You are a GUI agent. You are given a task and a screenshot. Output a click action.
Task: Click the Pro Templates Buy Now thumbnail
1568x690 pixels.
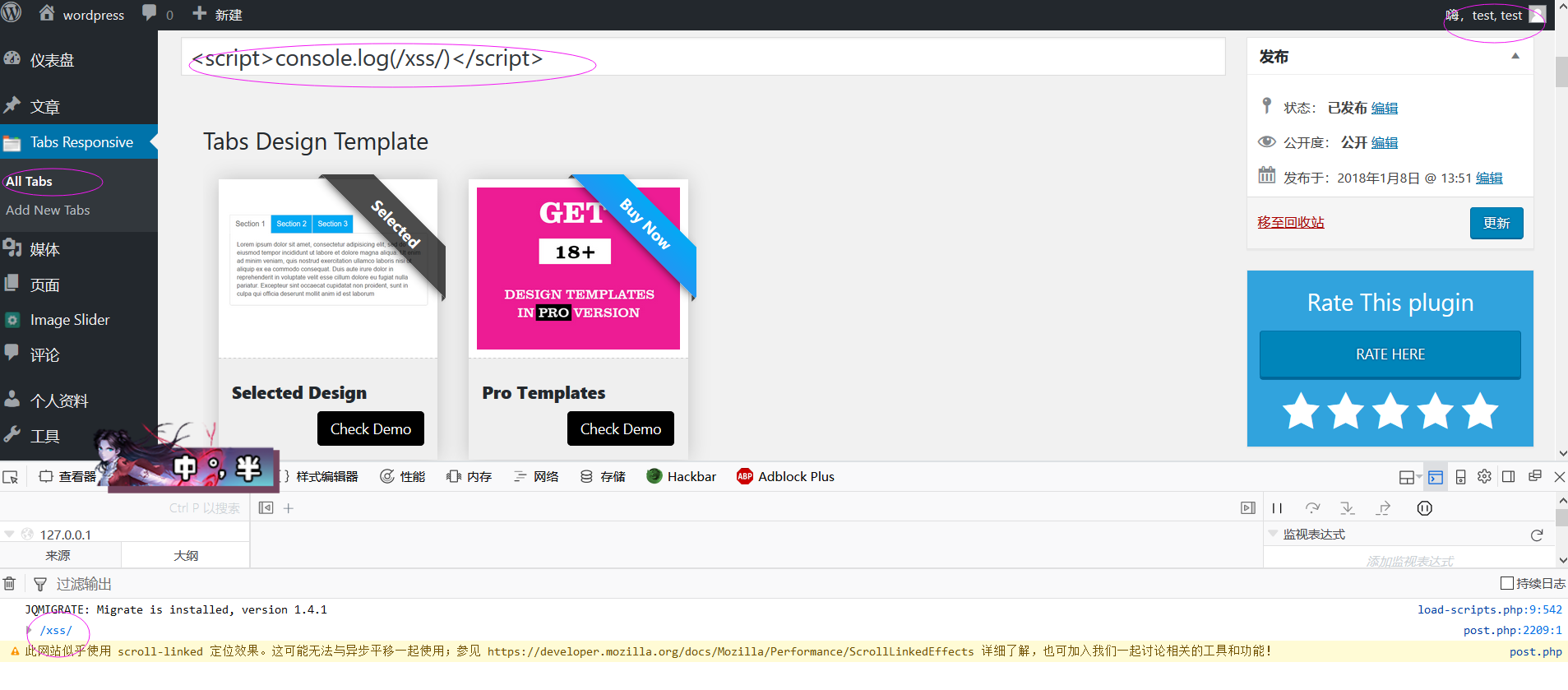[579, 267]
